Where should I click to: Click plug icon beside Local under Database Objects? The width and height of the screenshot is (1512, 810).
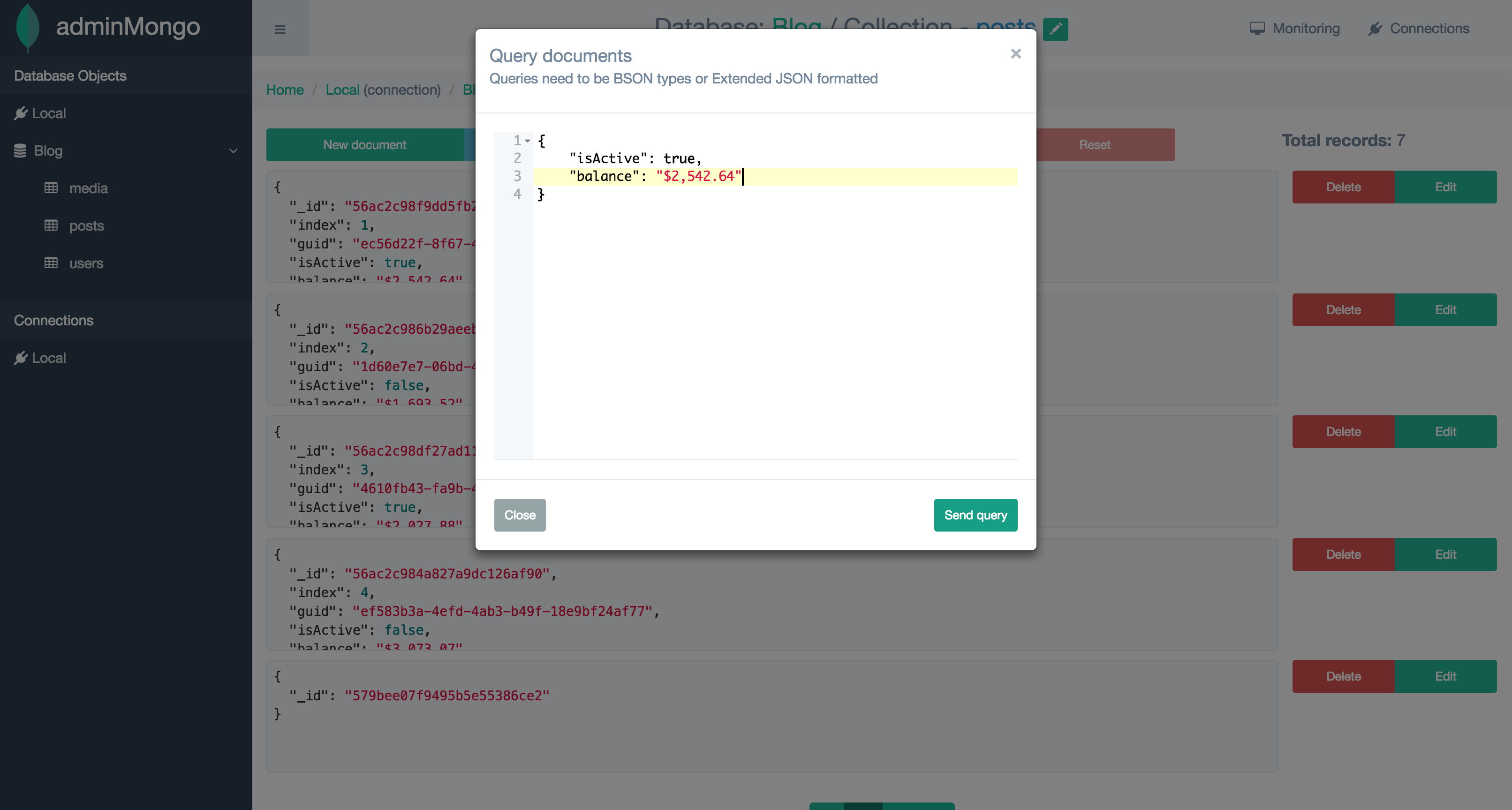(21, 112)
